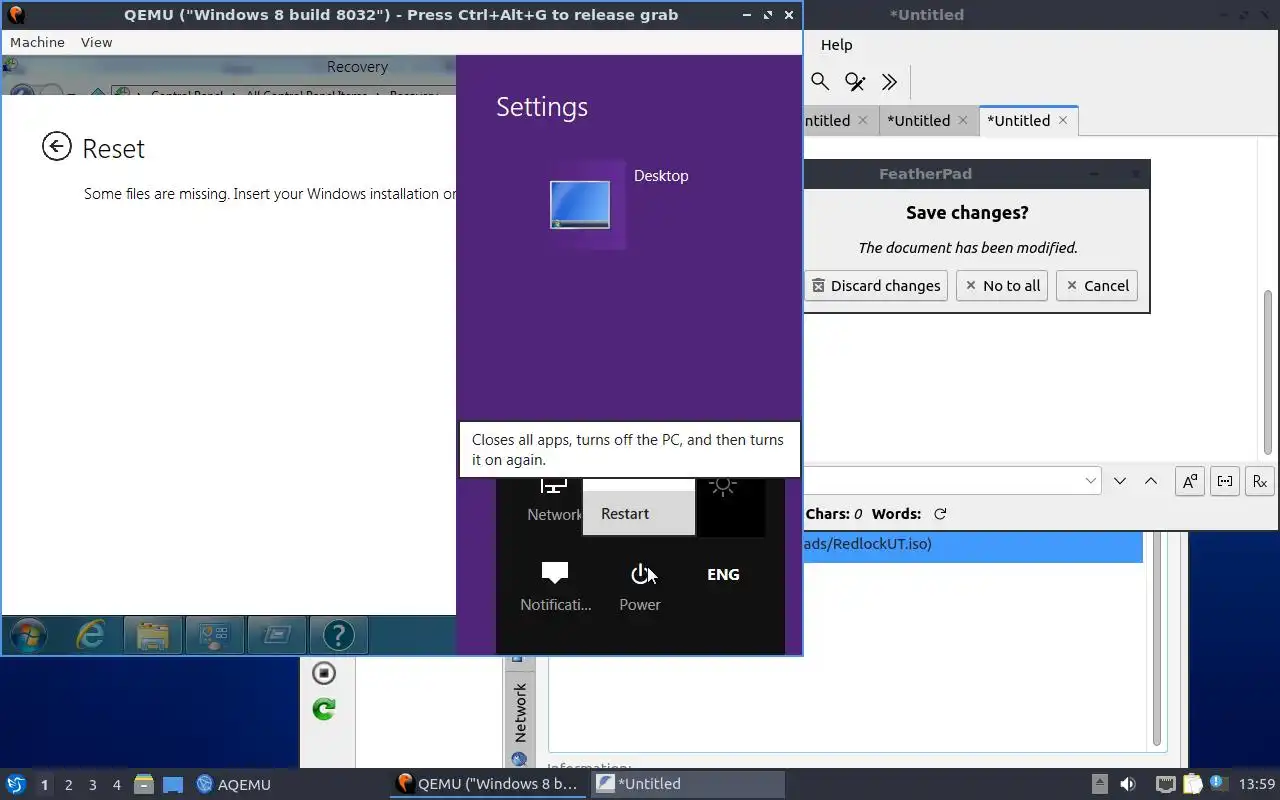Jump to previous search match (up arrow)

1151,481
